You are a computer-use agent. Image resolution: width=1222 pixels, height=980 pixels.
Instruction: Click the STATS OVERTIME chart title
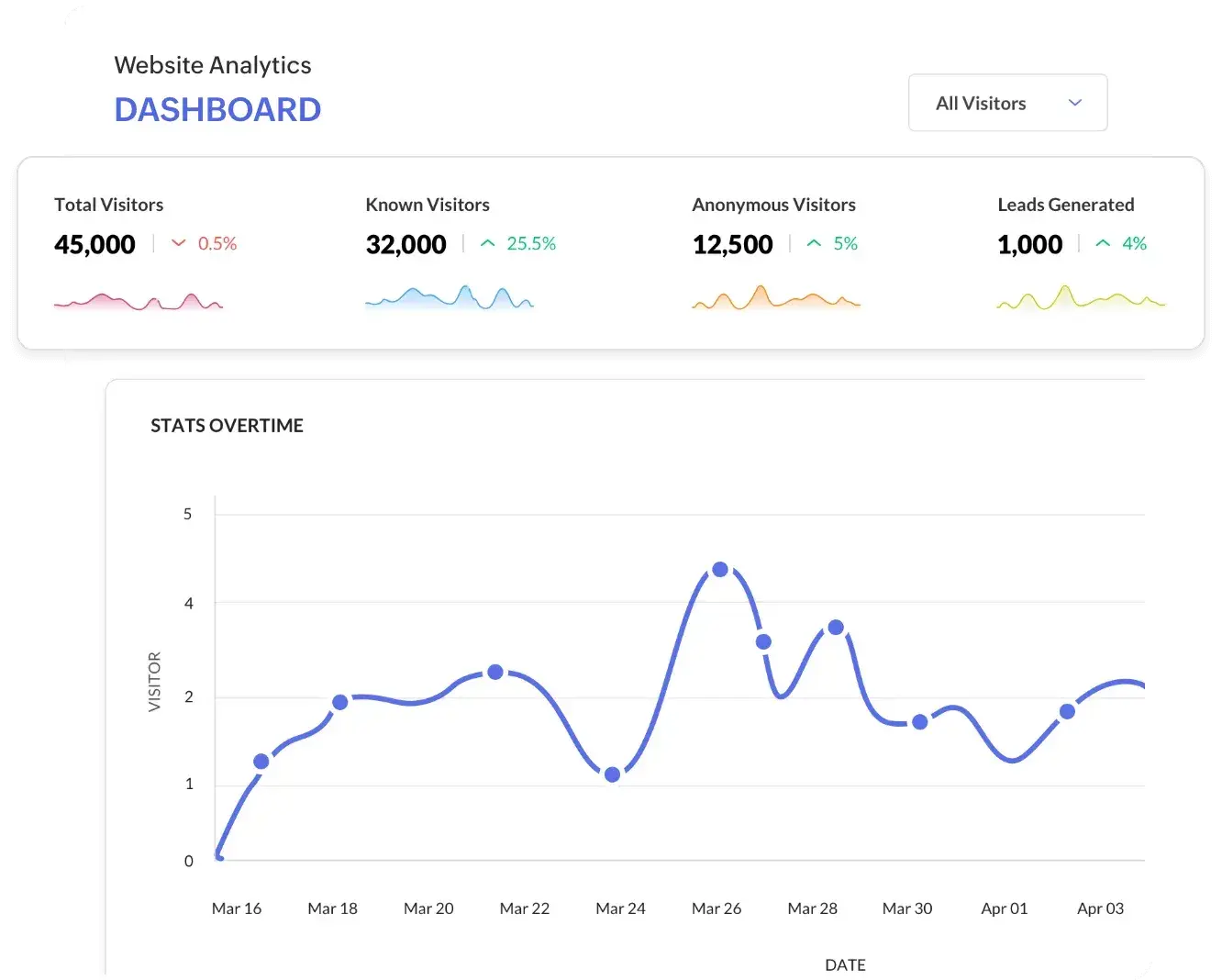click(x=227, y=425)
